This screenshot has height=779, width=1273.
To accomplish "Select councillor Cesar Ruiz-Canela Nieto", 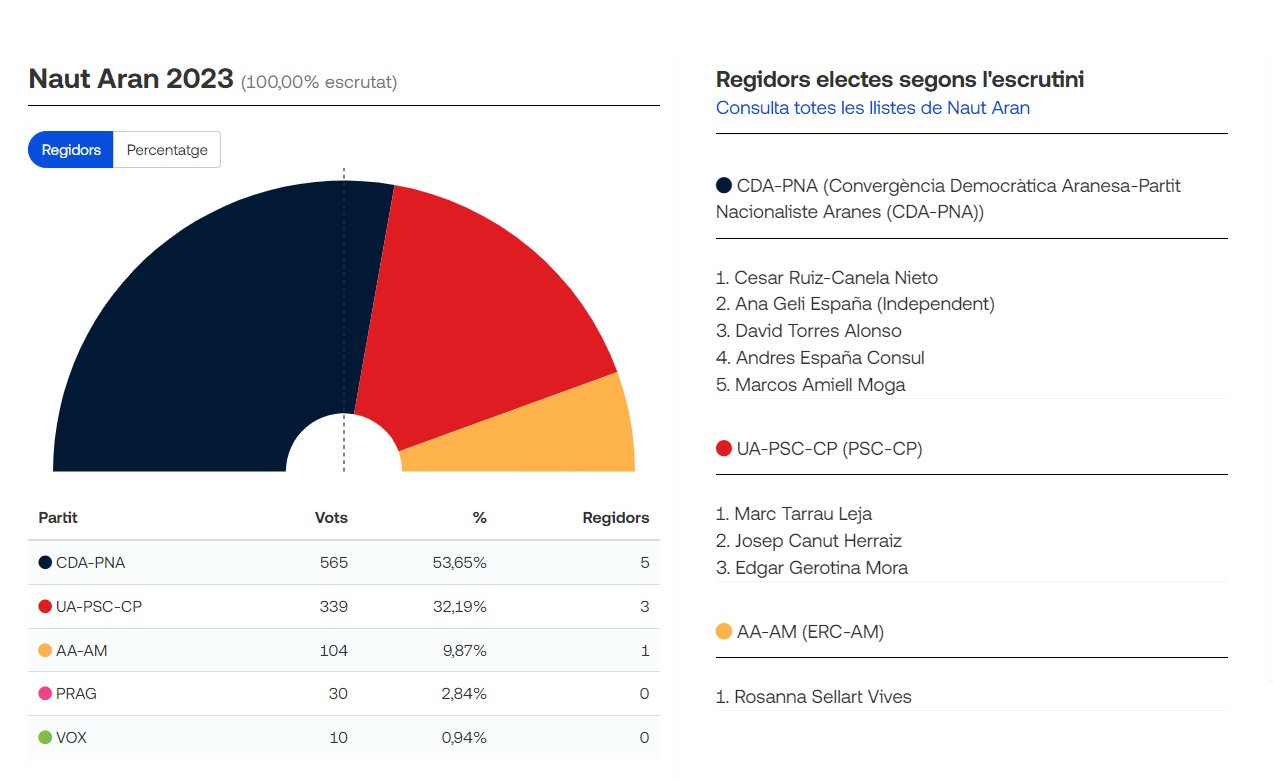I will (836, 278).
